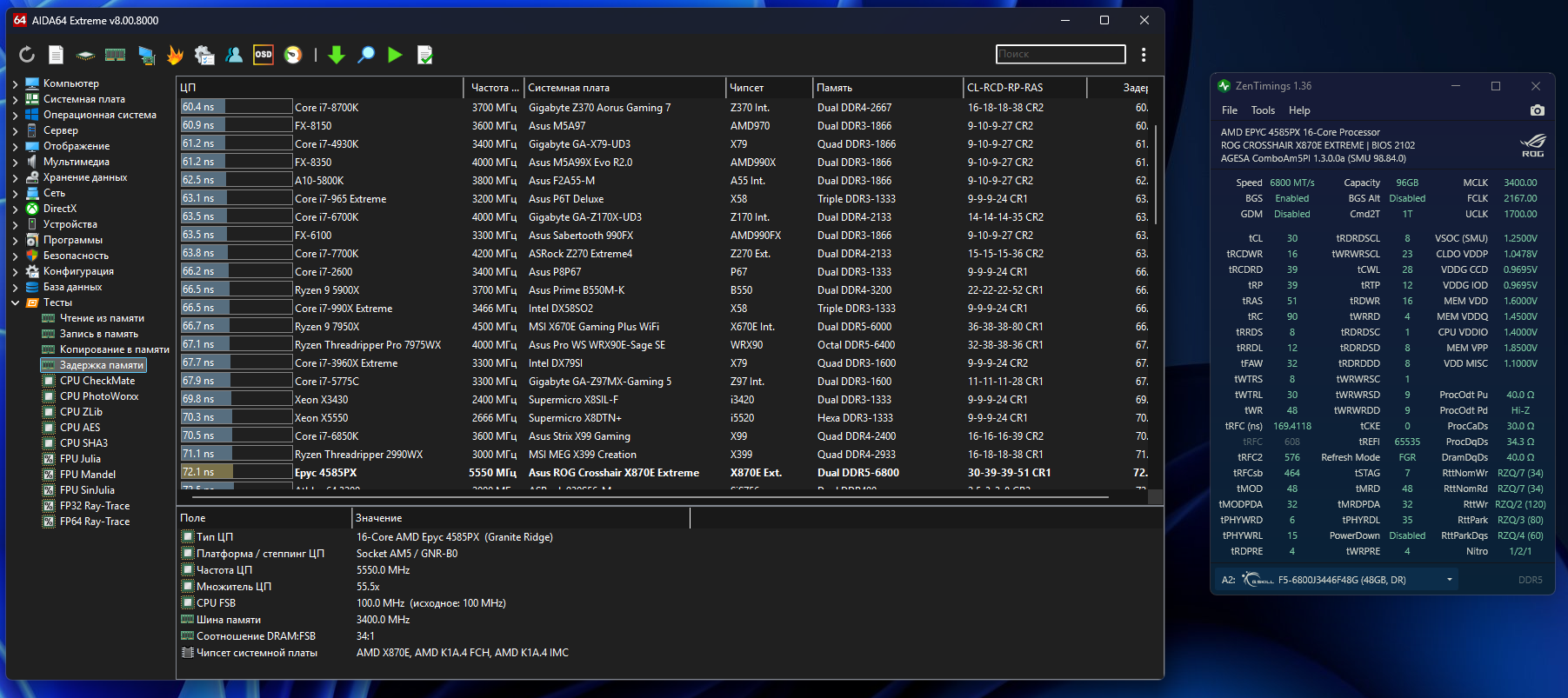Select the Задержка памяти test
This screenshot has height=698, width=1568.
(x=102, y=365)
